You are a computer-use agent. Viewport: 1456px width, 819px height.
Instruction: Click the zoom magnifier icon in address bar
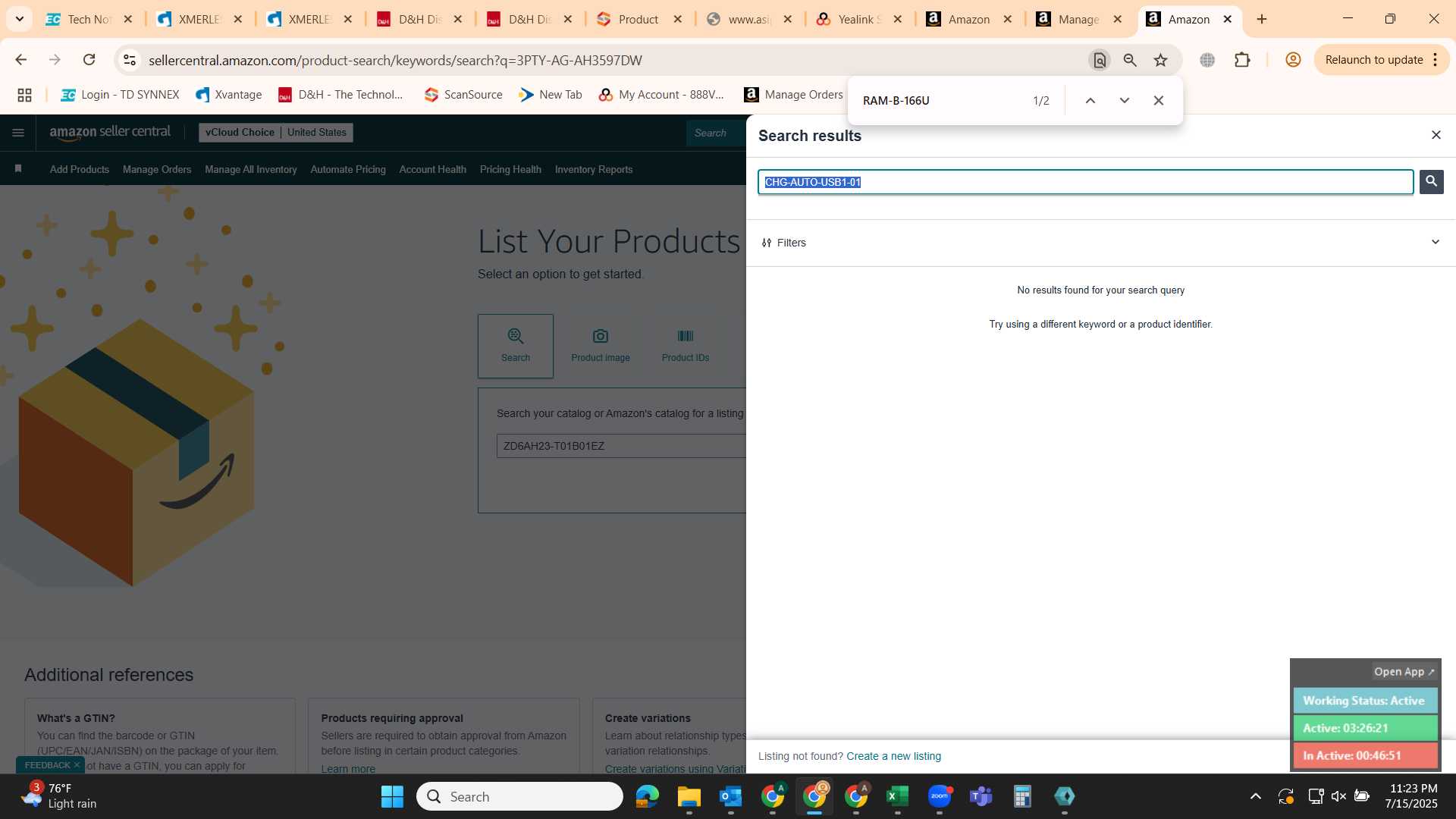pos(1130,60)
